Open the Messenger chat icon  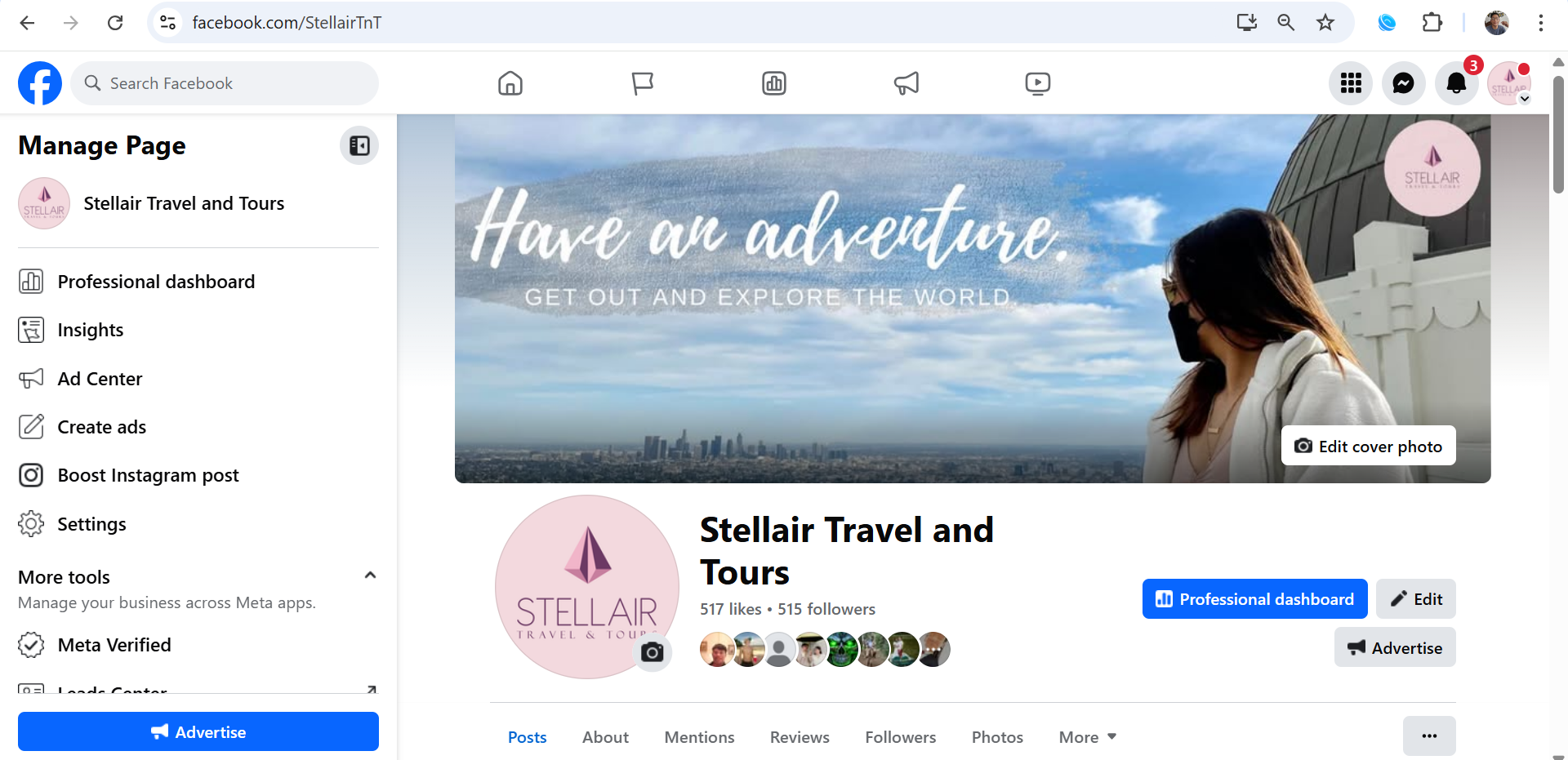(x=1403, y=83)
